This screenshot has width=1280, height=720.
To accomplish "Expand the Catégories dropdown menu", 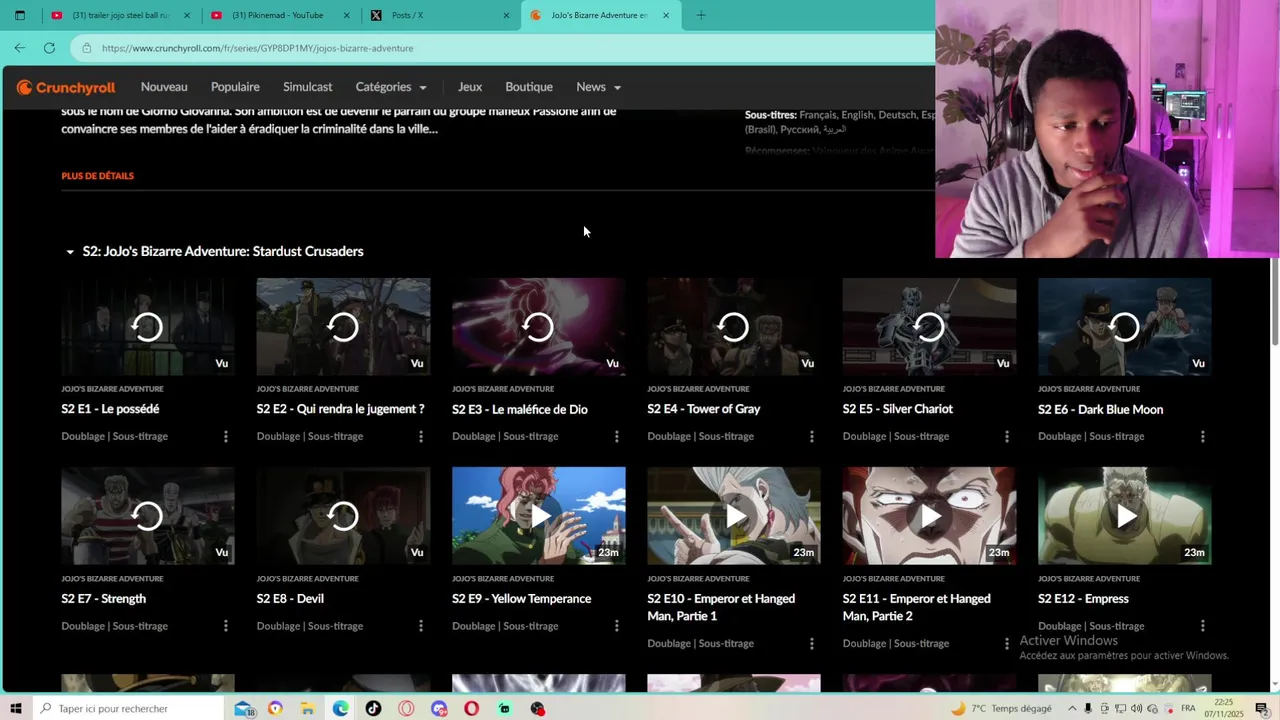I will point(391,87).
